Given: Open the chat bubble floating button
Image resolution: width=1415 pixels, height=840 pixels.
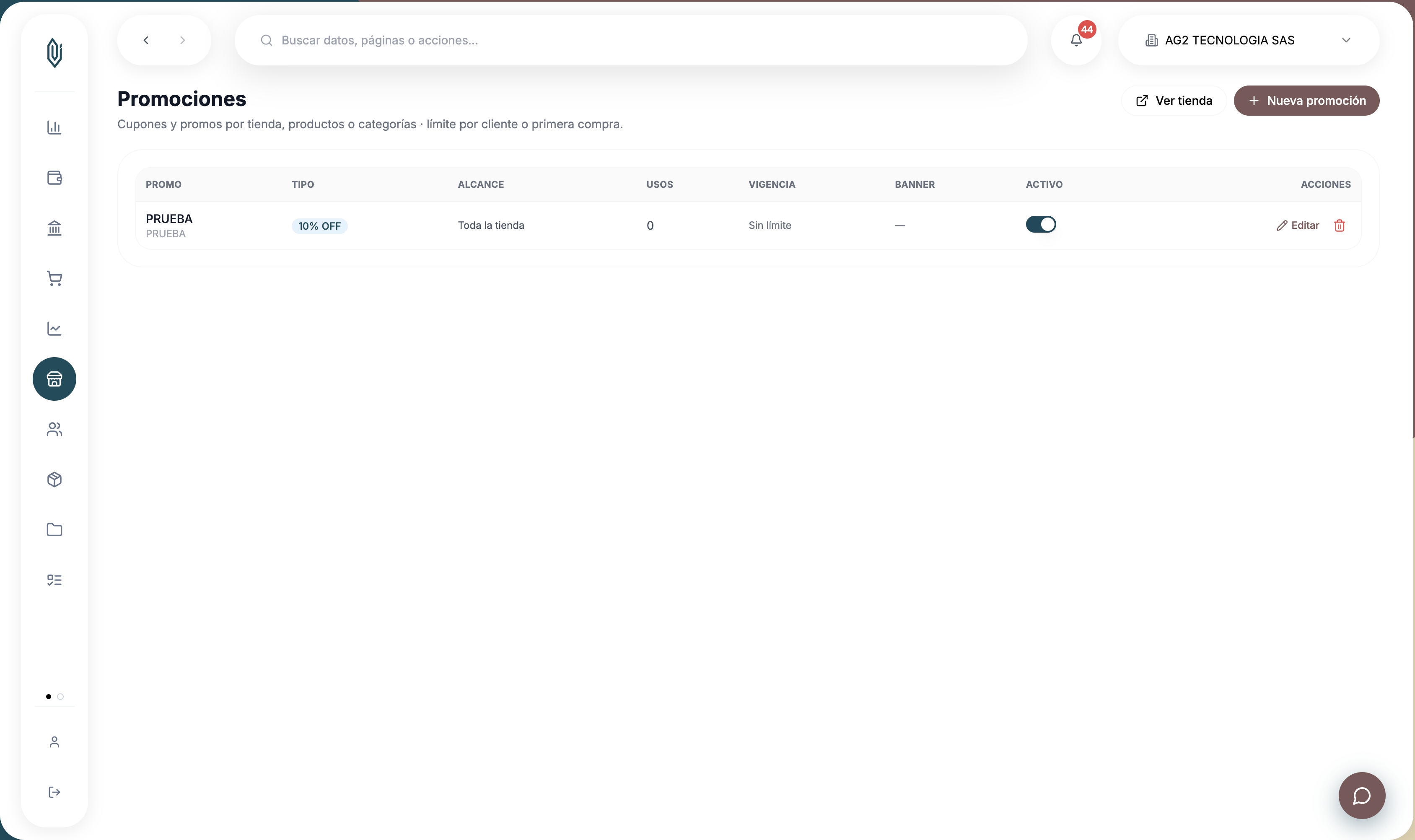Looking at the screenshot, I should pyautogui.click(x=1362, y=796).
